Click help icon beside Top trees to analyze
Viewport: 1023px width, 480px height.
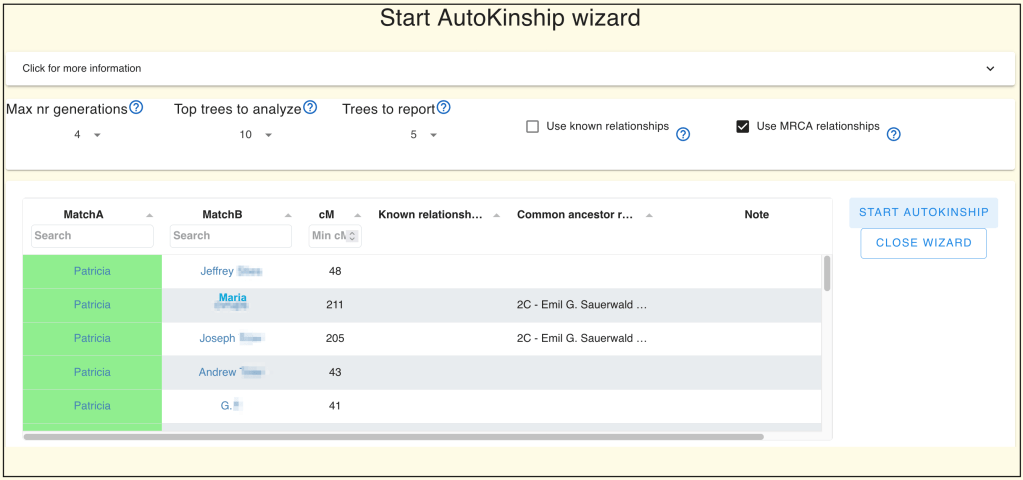point(310,108)
